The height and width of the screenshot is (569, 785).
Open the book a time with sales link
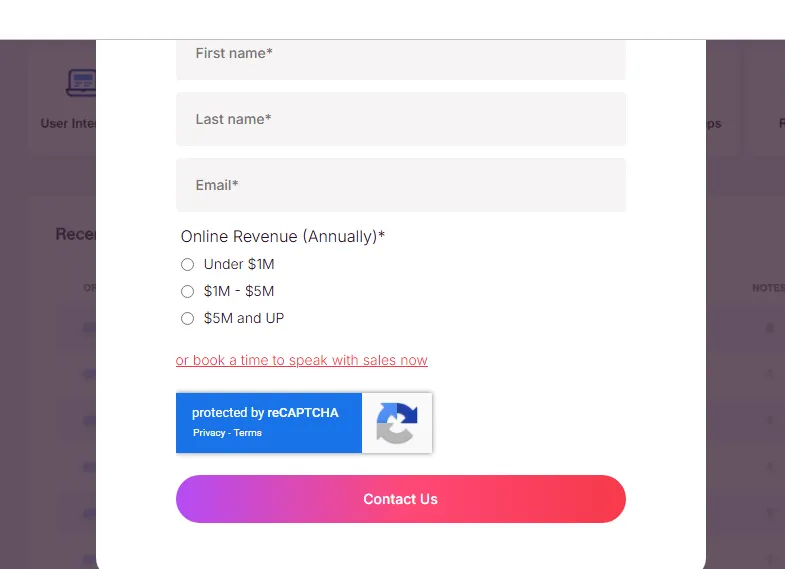[x=301, y=360]
